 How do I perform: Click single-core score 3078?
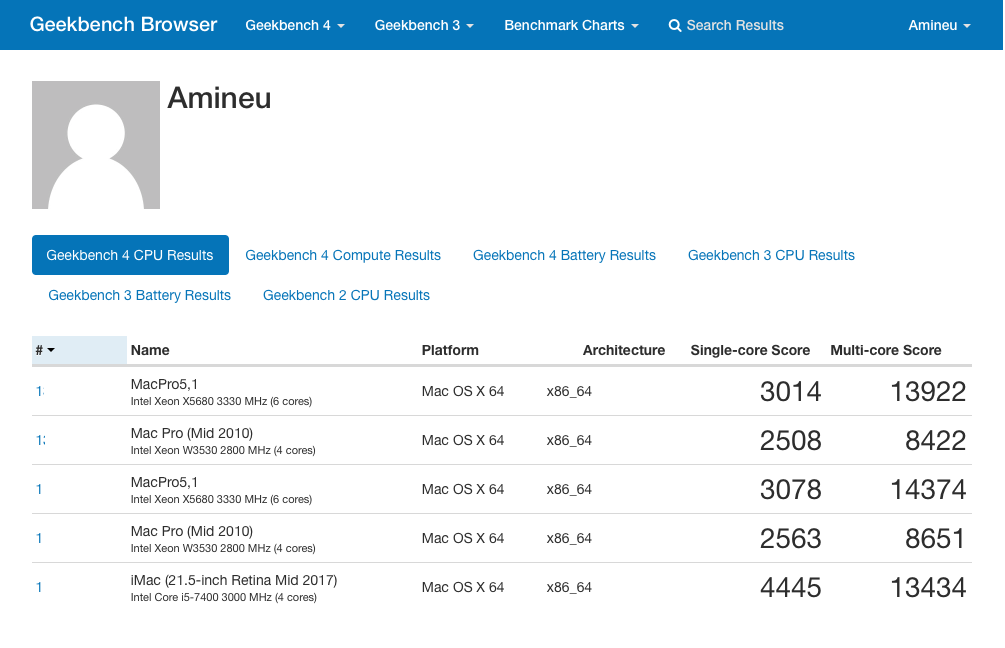(790, 490)
